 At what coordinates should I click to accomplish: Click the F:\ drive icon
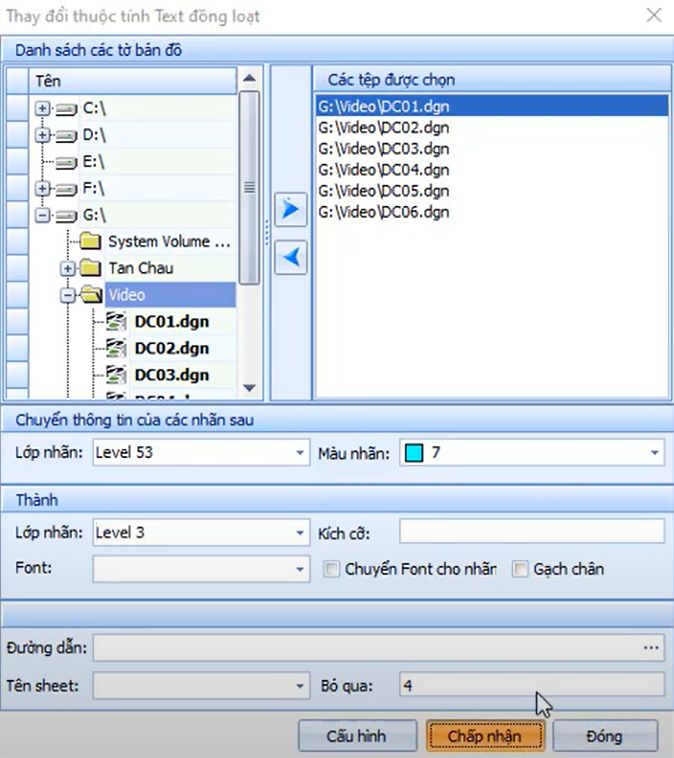coord(66,189)
